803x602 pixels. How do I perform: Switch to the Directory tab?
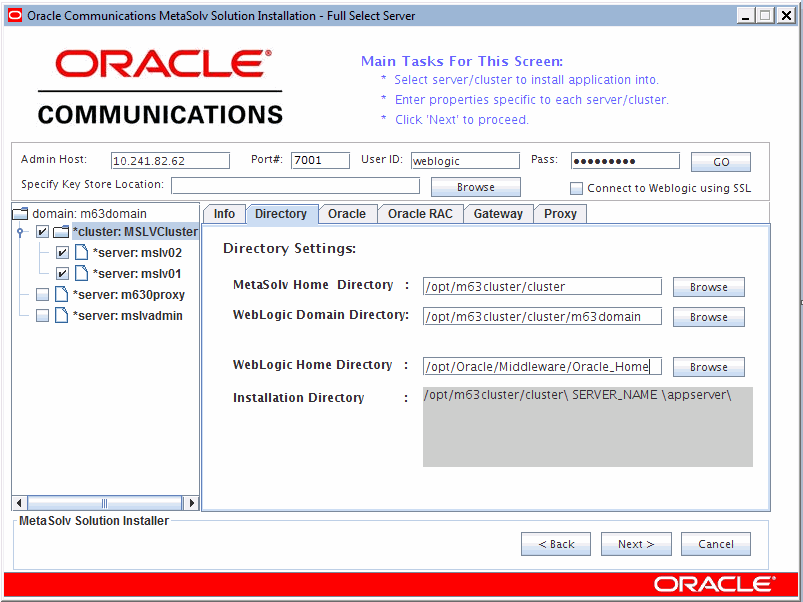point(281,213)
